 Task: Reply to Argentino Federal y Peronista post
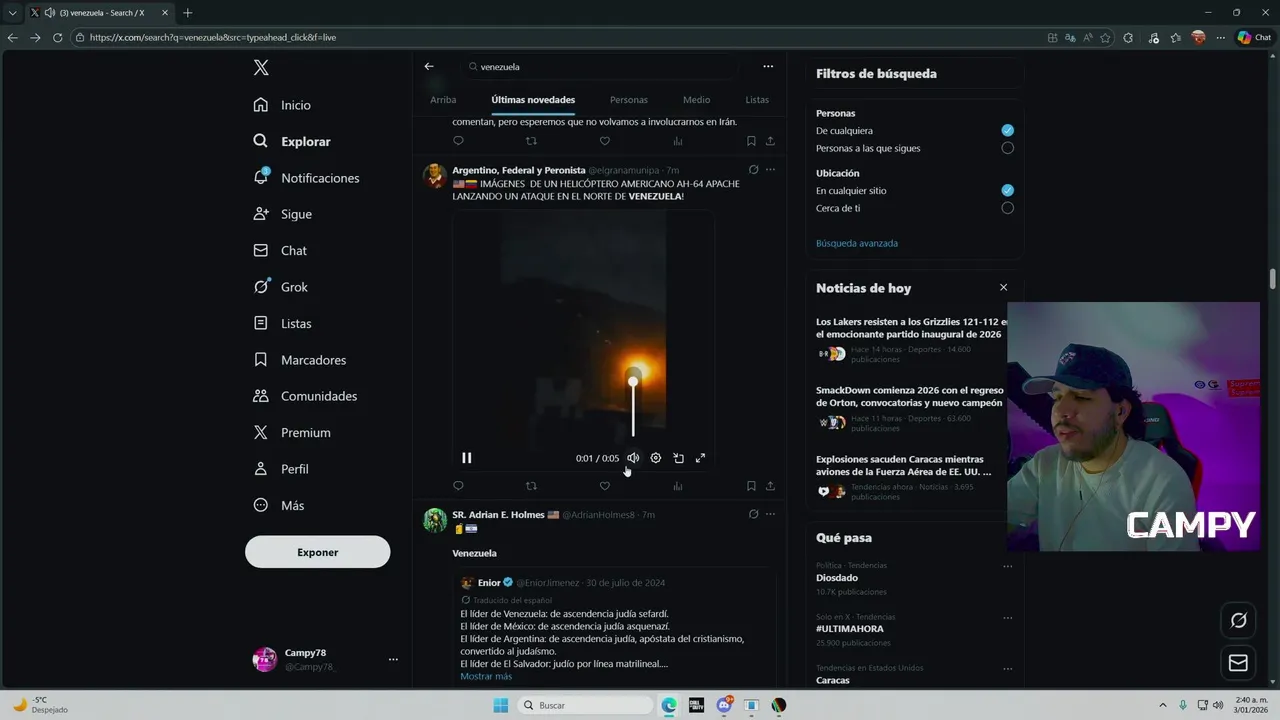458,486
